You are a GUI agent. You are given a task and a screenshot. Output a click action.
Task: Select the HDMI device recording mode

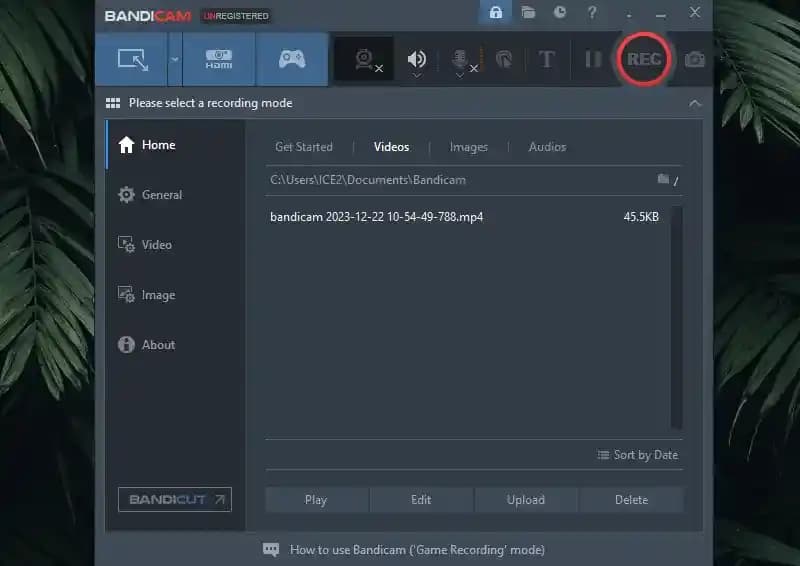218,59
